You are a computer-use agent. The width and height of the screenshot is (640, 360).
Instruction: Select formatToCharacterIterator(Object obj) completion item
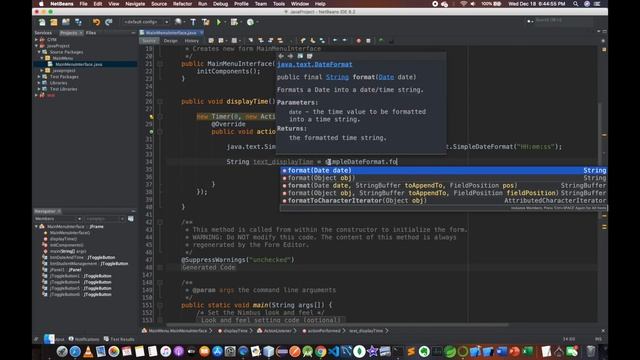pos(444,200)
